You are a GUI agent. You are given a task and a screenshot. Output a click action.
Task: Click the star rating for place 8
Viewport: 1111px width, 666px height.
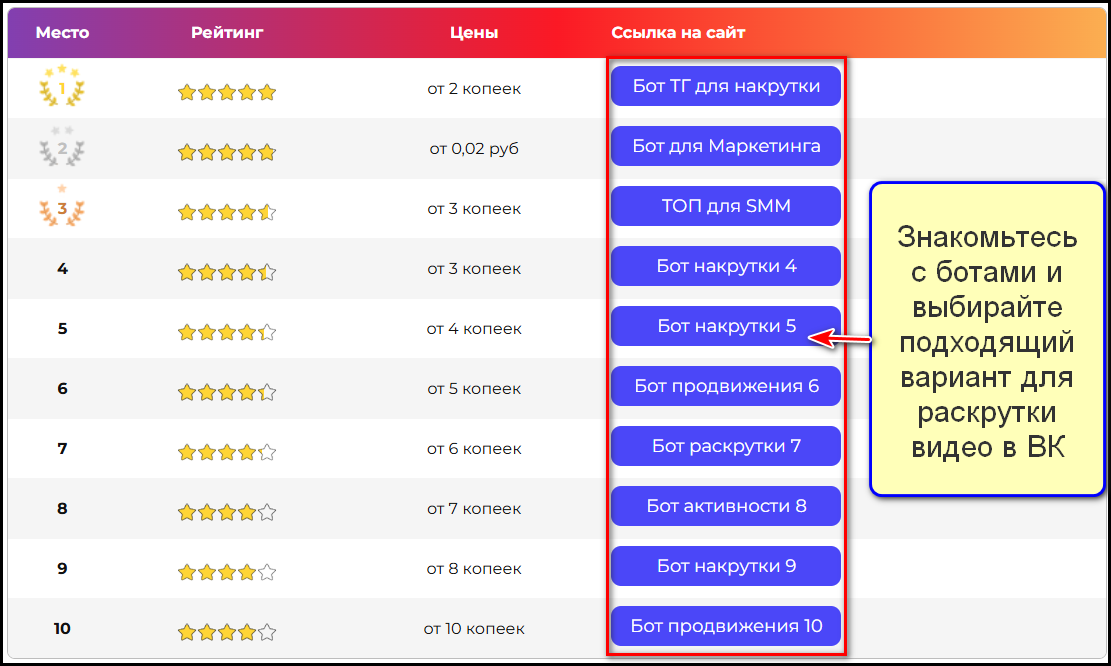(x=227, y=512)
